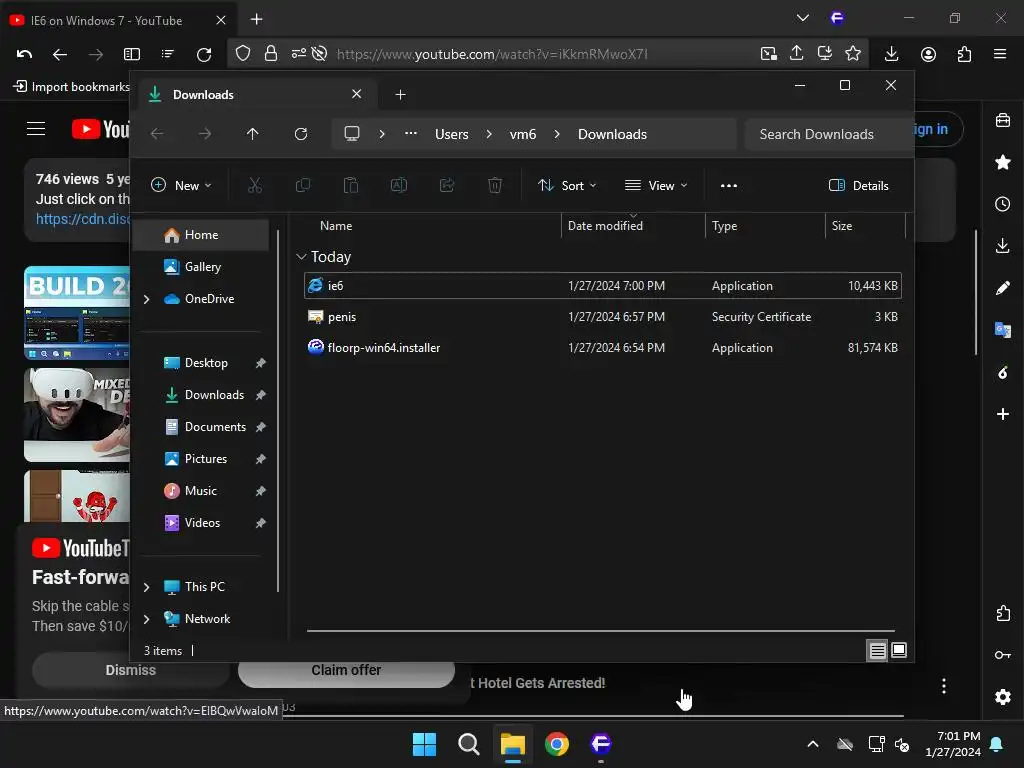
Task: Click Claim offer on YouTube TV promo
Action: pyautogui.click(x=346, y=670)
